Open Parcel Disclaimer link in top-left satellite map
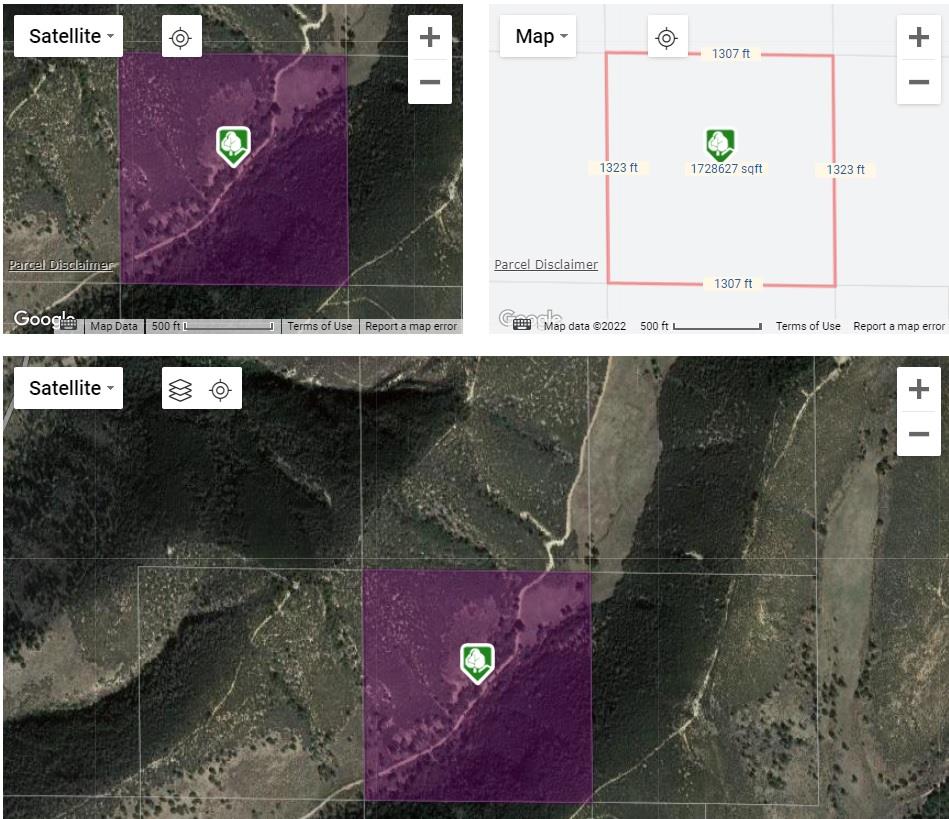949x819 pixels. coord(61,265)
